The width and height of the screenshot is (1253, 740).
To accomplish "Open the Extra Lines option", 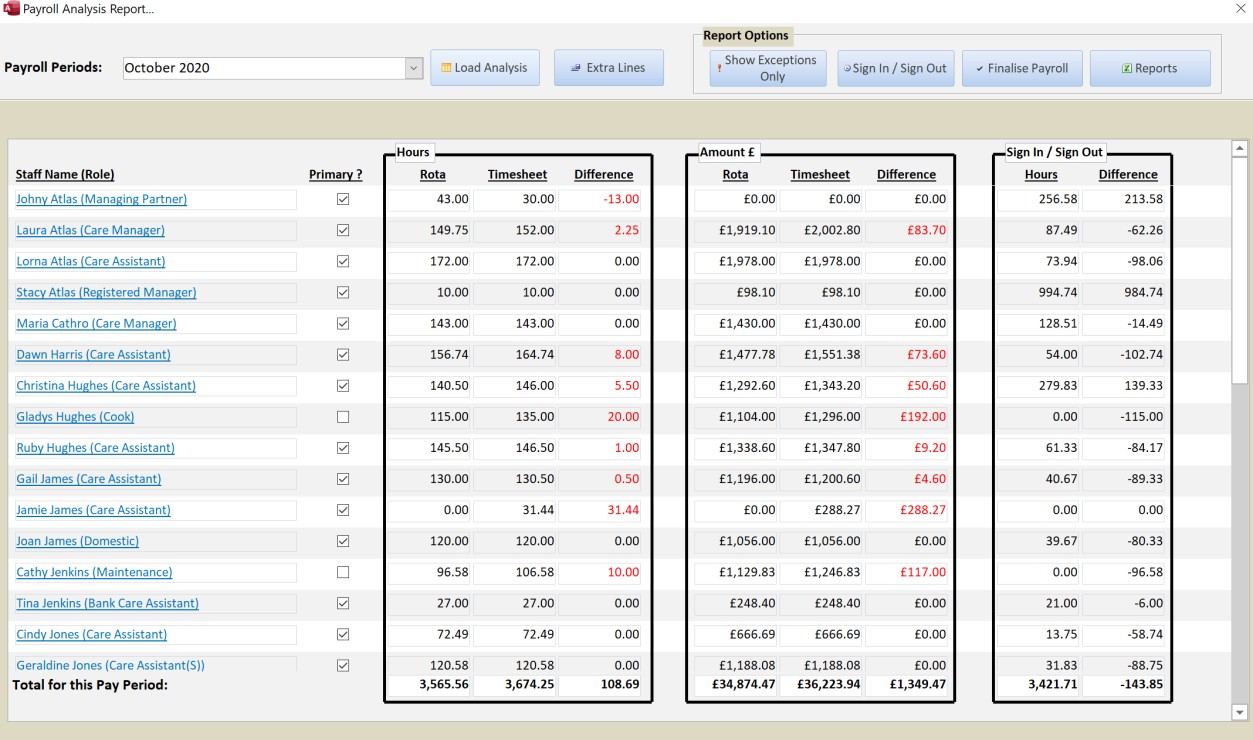I will click(x=608, y=68).
